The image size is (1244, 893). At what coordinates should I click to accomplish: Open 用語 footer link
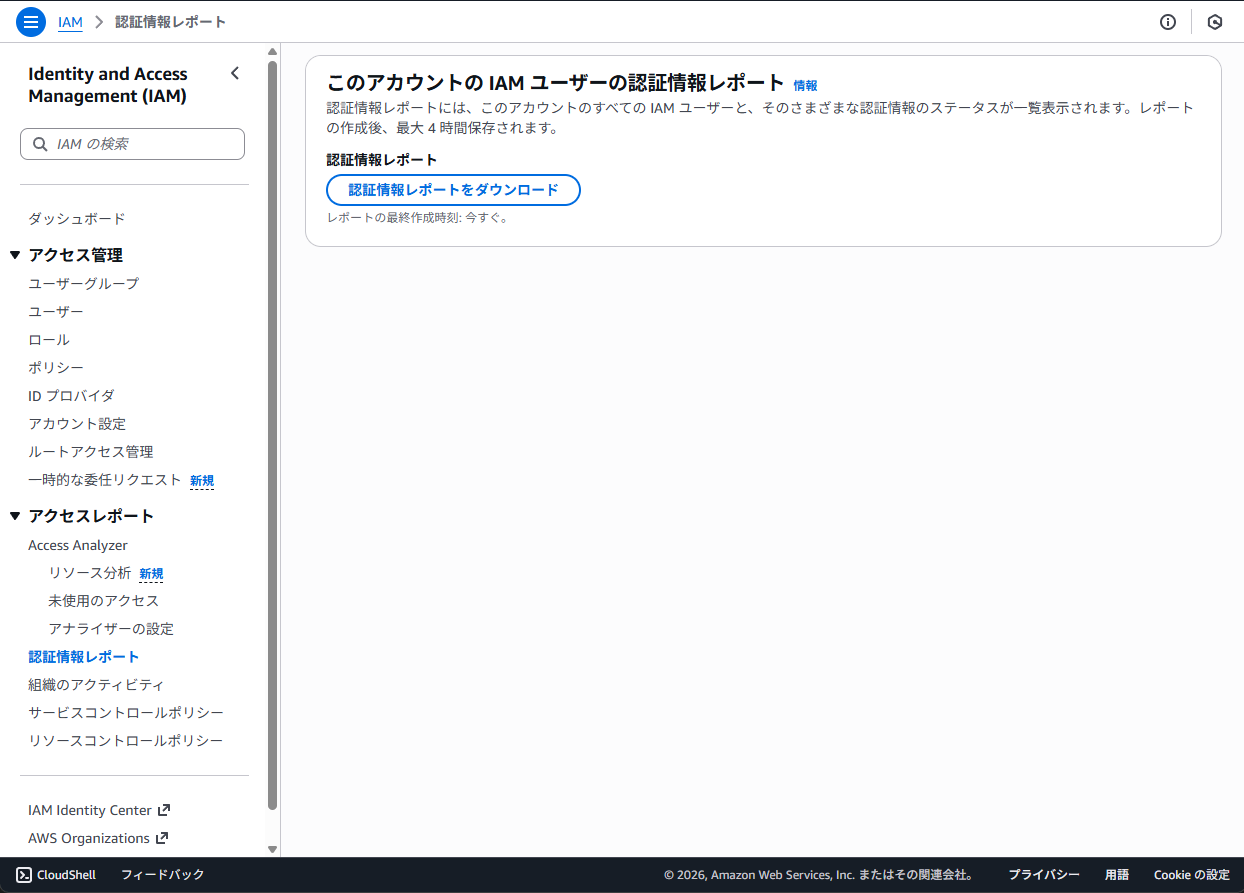(1117, 875)
